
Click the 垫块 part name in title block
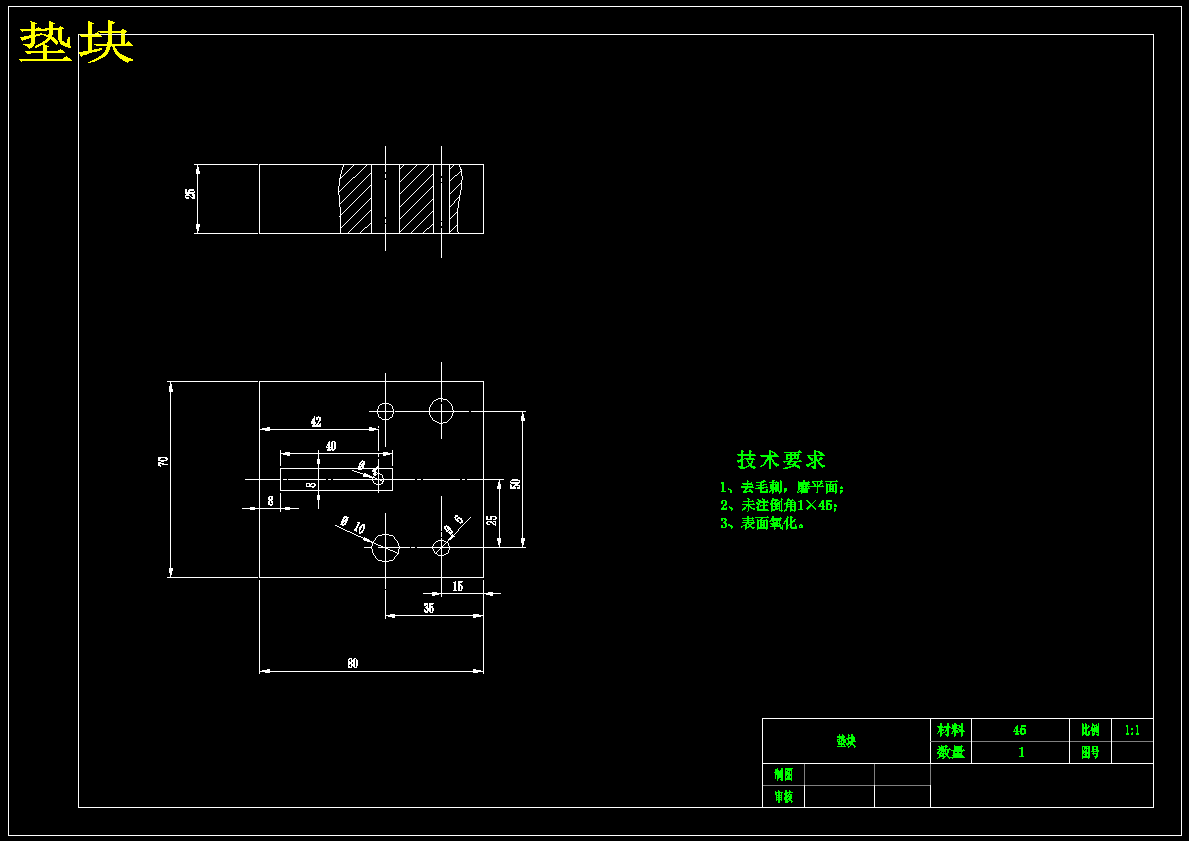coord(846,741)
